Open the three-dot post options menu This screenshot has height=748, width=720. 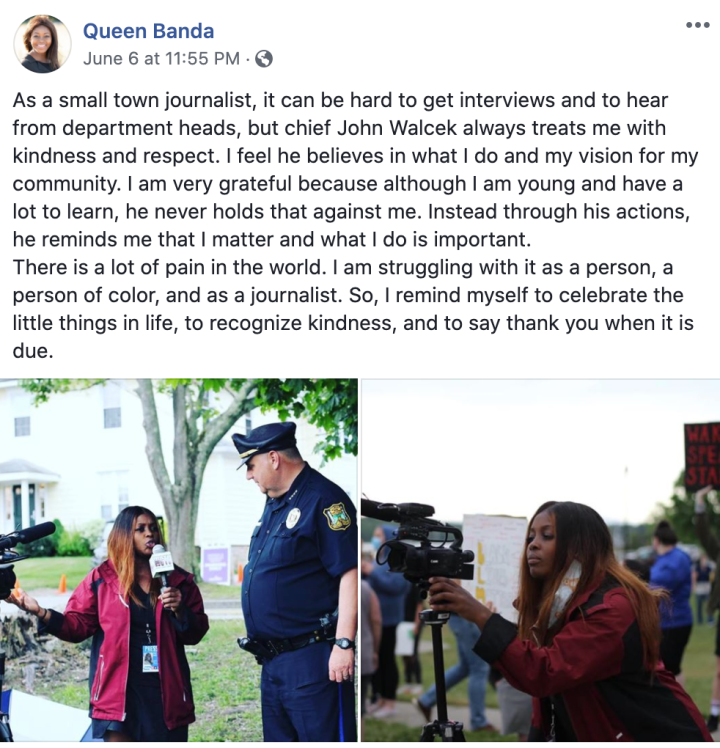698,25
